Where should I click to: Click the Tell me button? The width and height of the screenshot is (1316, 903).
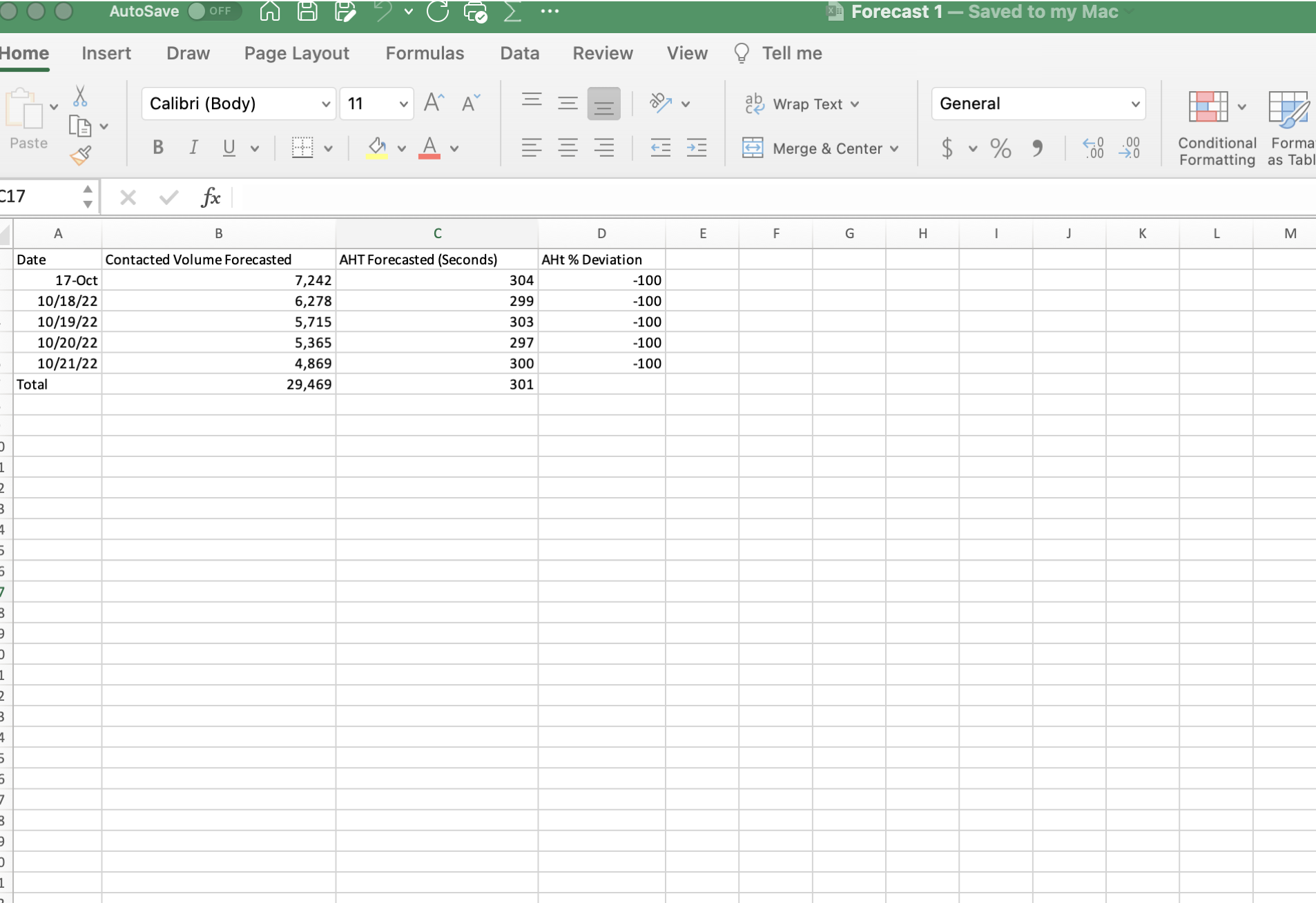click(x=777, y=53)
